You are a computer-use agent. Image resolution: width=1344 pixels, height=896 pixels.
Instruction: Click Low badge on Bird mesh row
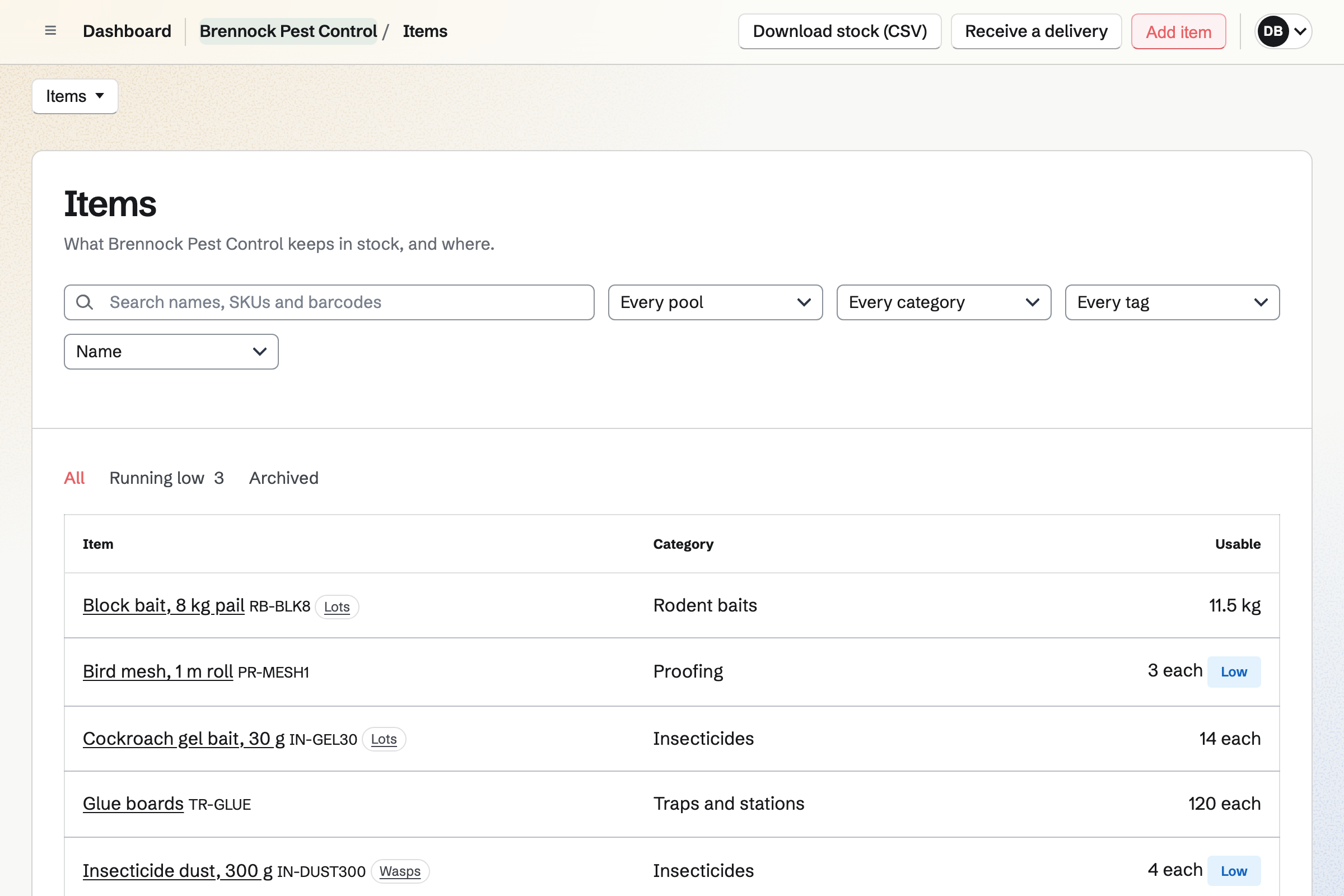[x=1234, y=671]
